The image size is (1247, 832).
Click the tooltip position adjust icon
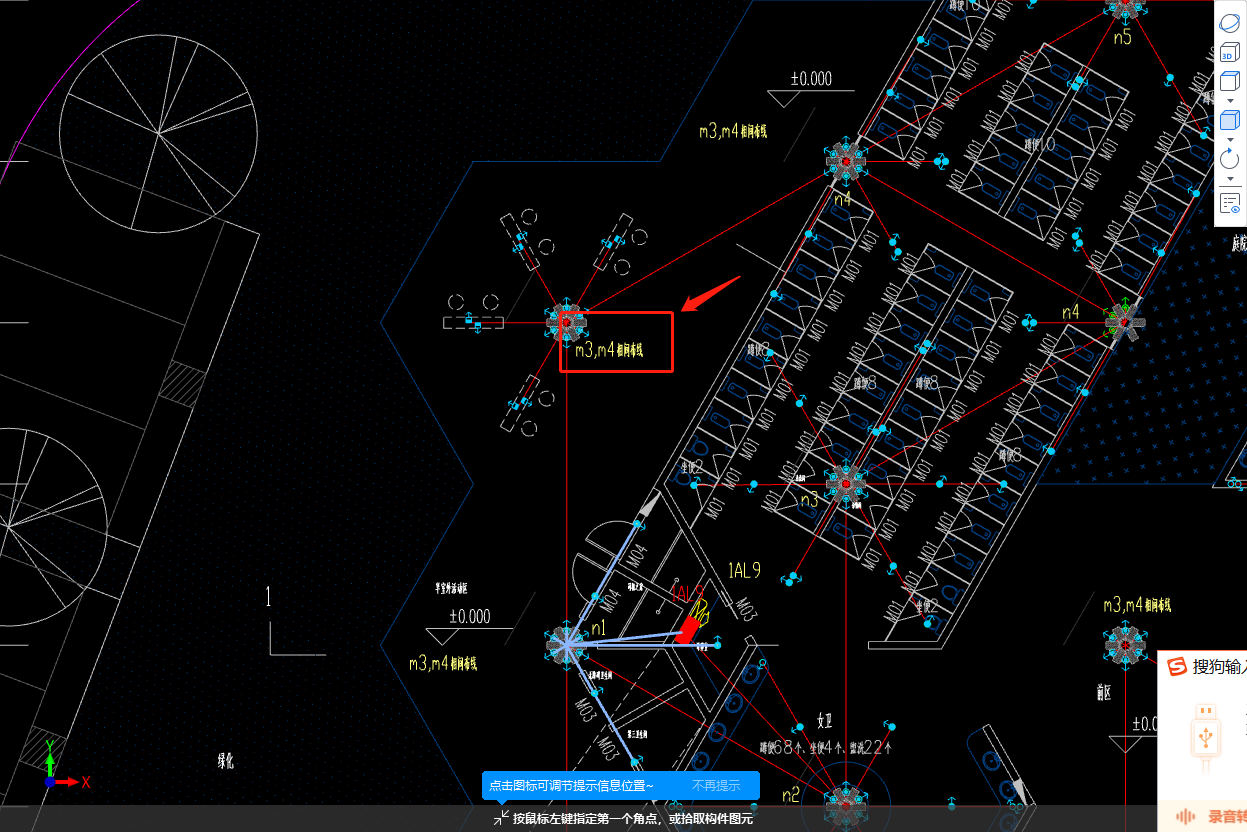point(501,818)
